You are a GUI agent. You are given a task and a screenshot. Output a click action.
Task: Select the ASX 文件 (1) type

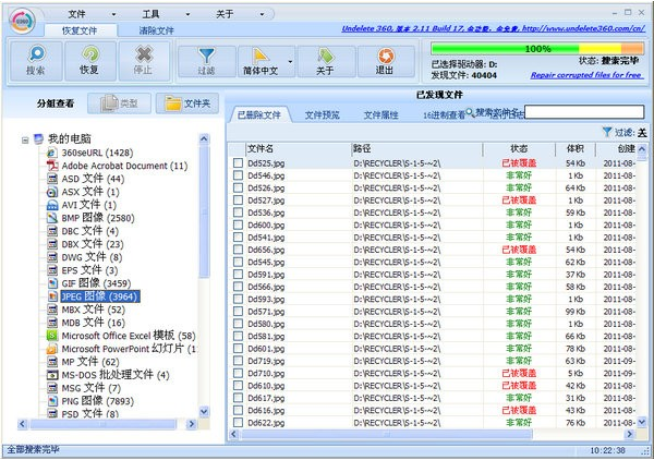pyautogui.click(x=90, y=192)
